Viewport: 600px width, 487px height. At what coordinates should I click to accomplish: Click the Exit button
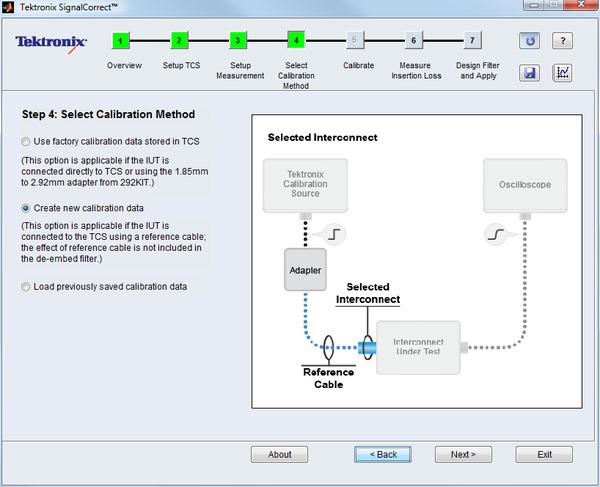(544, 454)
